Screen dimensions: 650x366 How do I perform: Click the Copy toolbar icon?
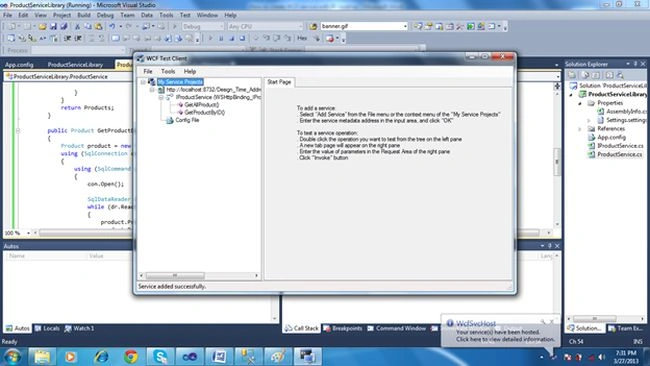[88, 26]
